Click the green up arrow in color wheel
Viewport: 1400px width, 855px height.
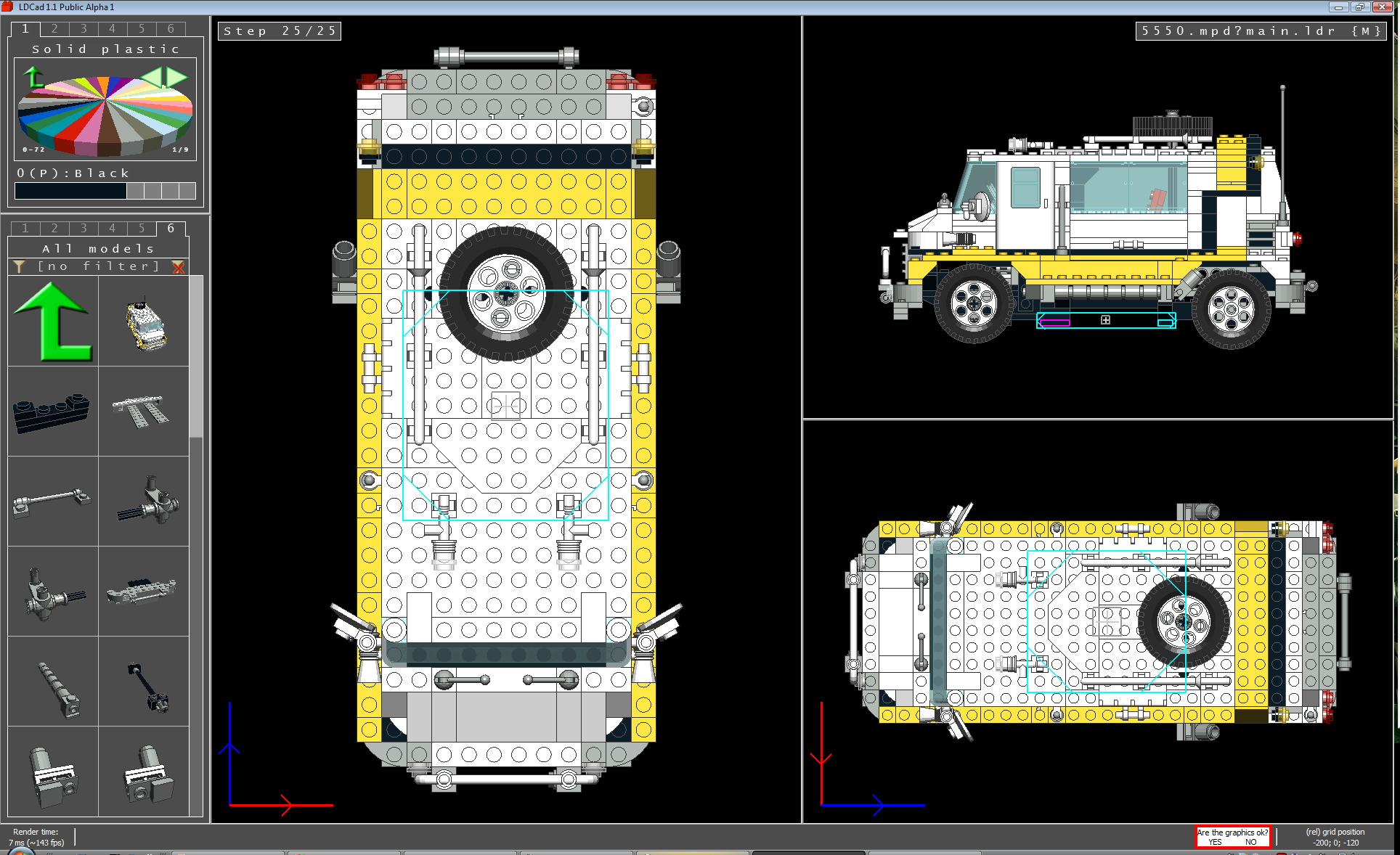click(33, 76)
